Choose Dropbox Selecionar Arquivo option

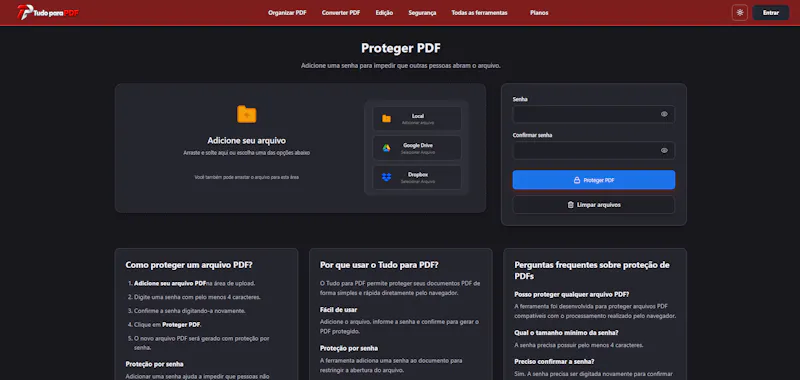coord(417,177)
